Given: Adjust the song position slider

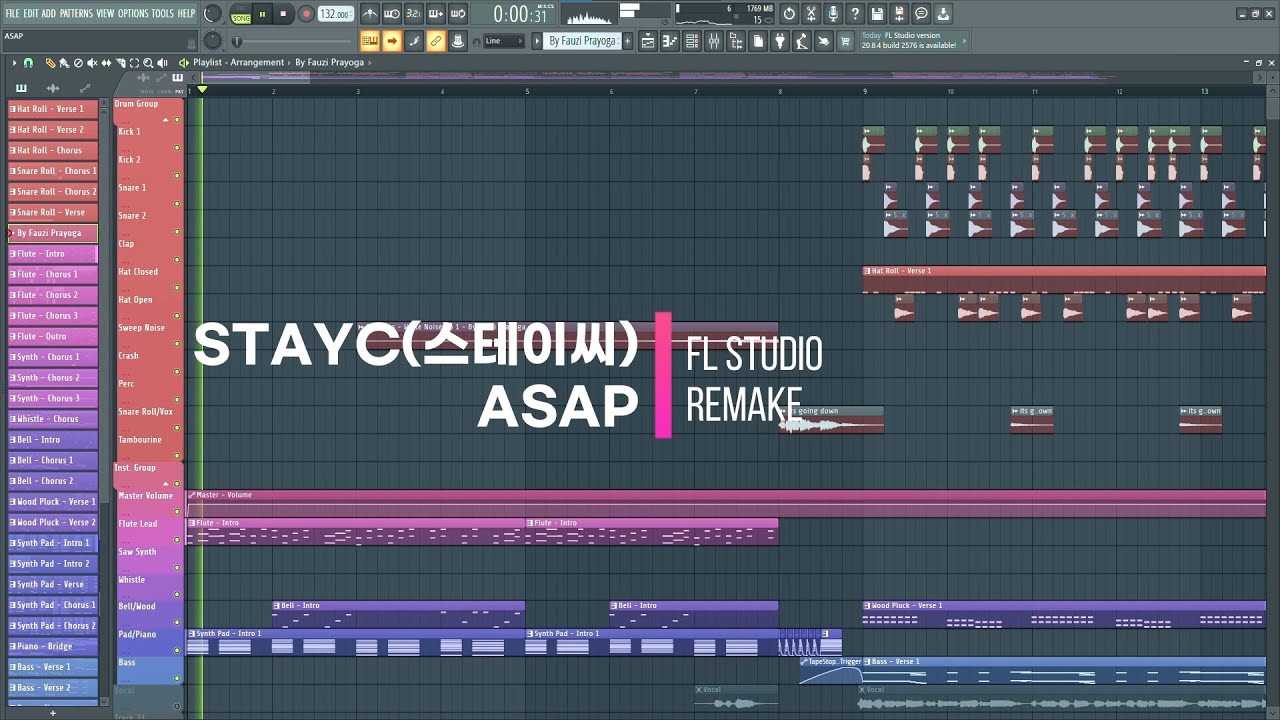Looking at the screenshot, I should tap(293, 41).
